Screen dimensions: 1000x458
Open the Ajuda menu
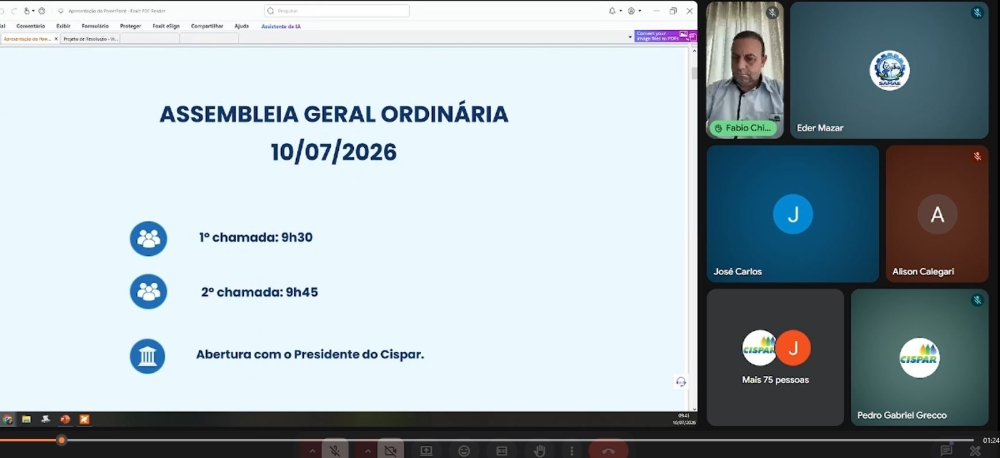pyautogui.click(x=242, y=26)
